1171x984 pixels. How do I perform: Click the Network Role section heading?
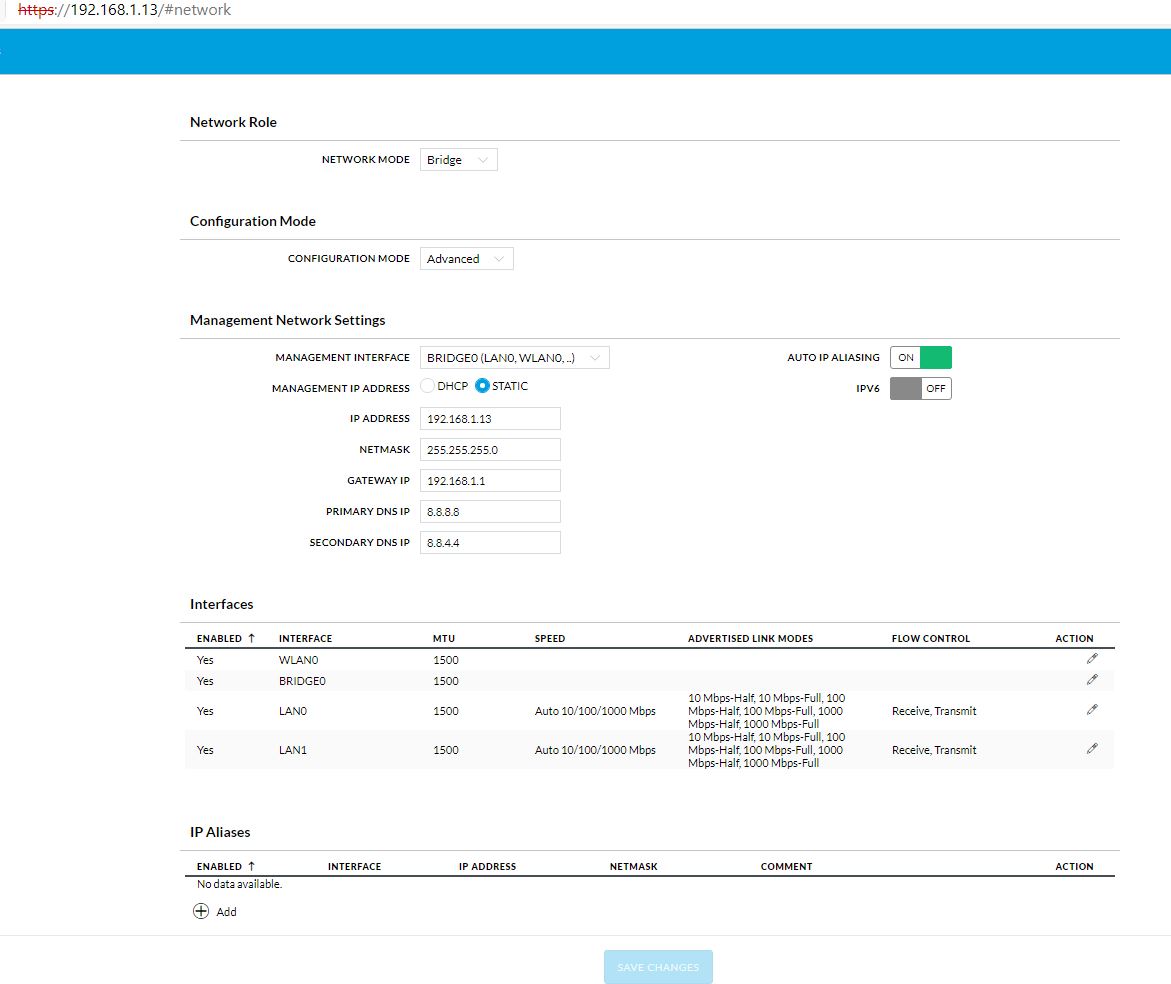pyautogui.click(x=233, y=122)
